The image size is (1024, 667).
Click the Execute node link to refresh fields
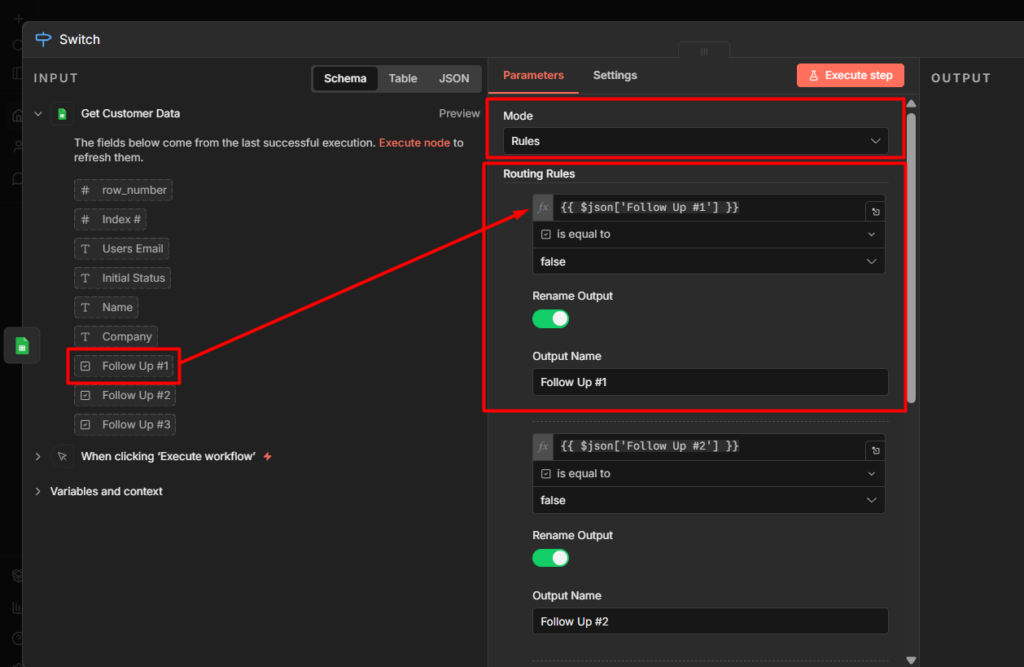pos(414,142)
